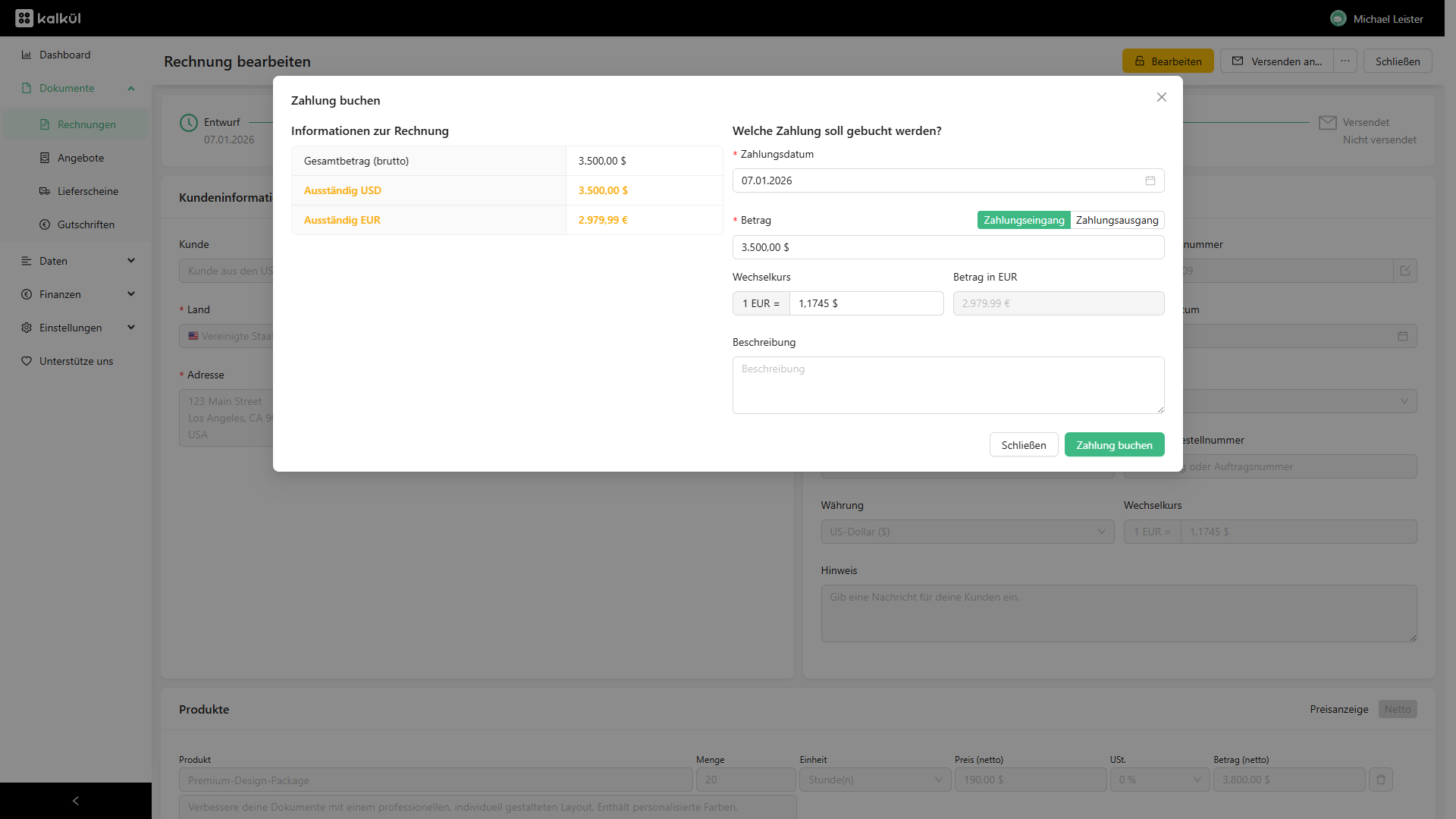Click the Gutschriften sidebar icon
Screen dimensions: 1456x819
point(45,224)
